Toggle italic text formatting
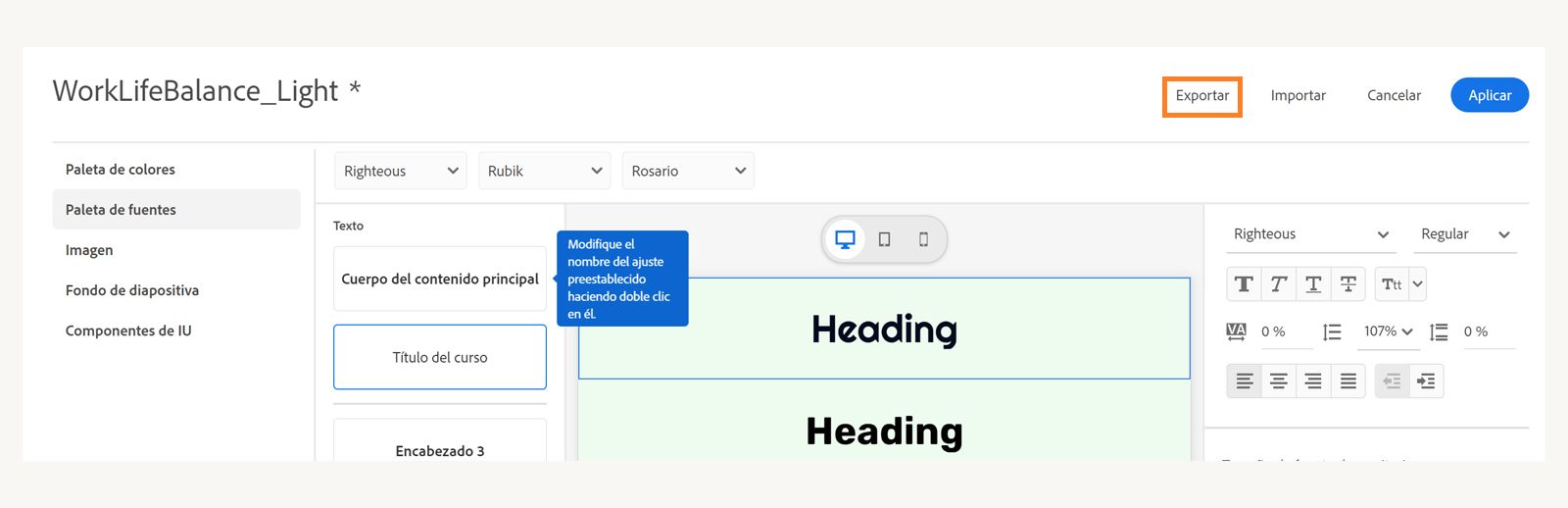This screenshot has width=1568, height=508. [1279, 284]
